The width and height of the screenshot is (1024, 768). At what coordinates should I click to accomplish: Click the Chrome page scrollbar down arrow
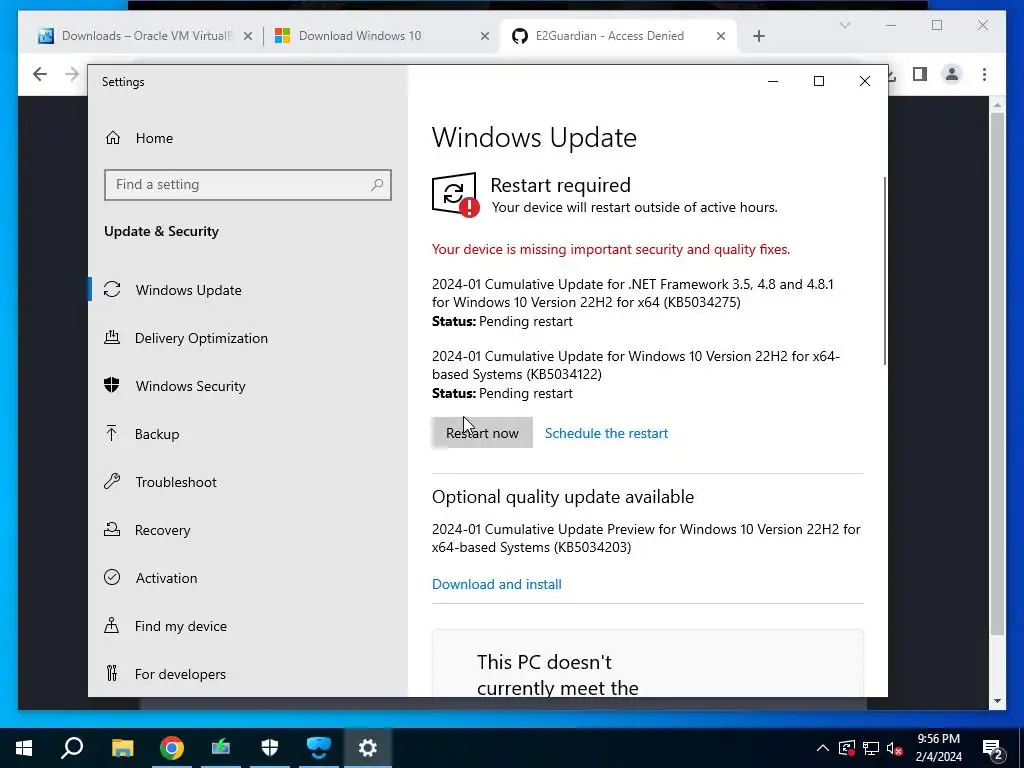997,701
